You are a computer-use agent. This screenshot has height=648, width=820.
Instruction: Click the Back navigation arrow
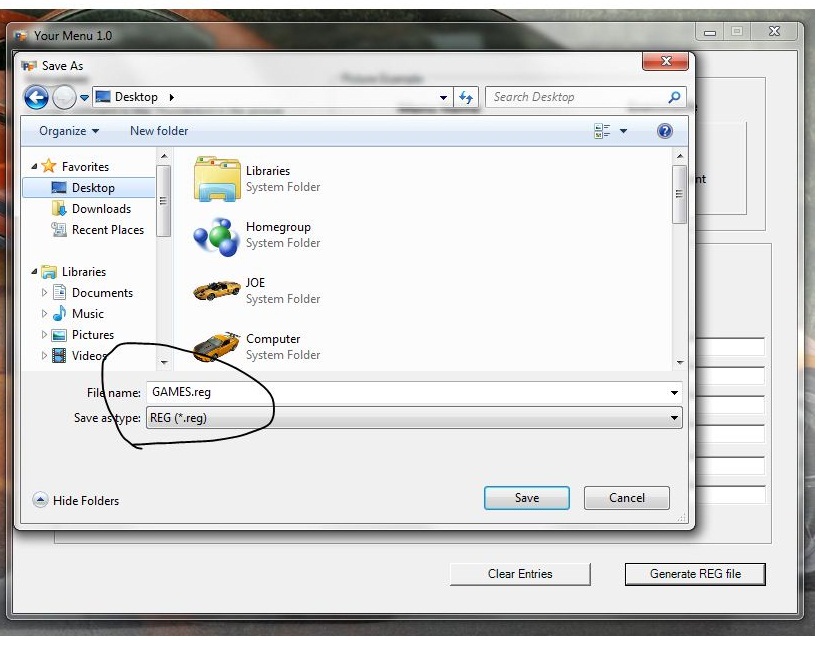(36, 97)
